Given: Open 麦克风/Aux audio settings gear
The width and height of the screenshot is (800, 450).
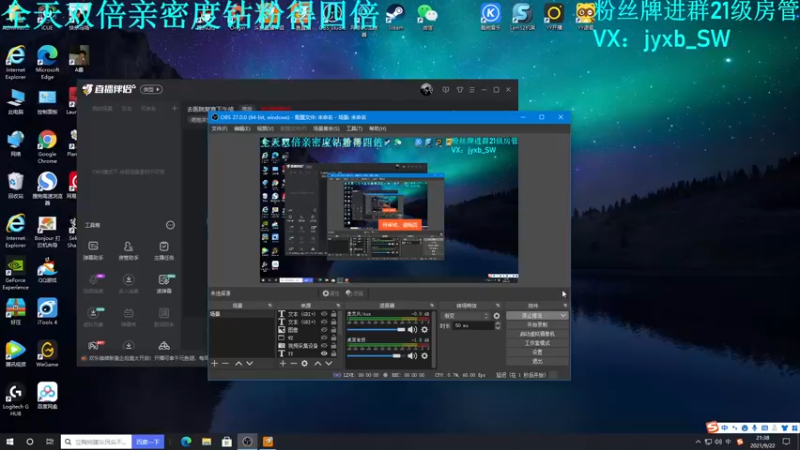Looking at the screenshot, I should pyautogui.click(x=424, y=330).
